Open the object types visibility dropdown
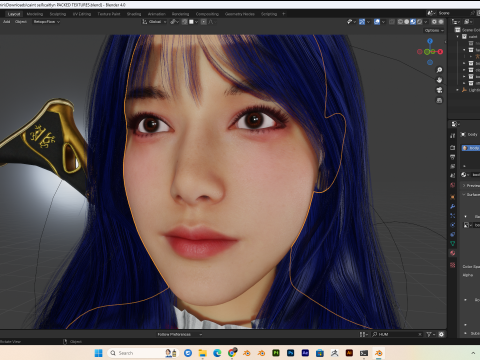The width and height of the screenshot is (480, 360). (351, 22)
